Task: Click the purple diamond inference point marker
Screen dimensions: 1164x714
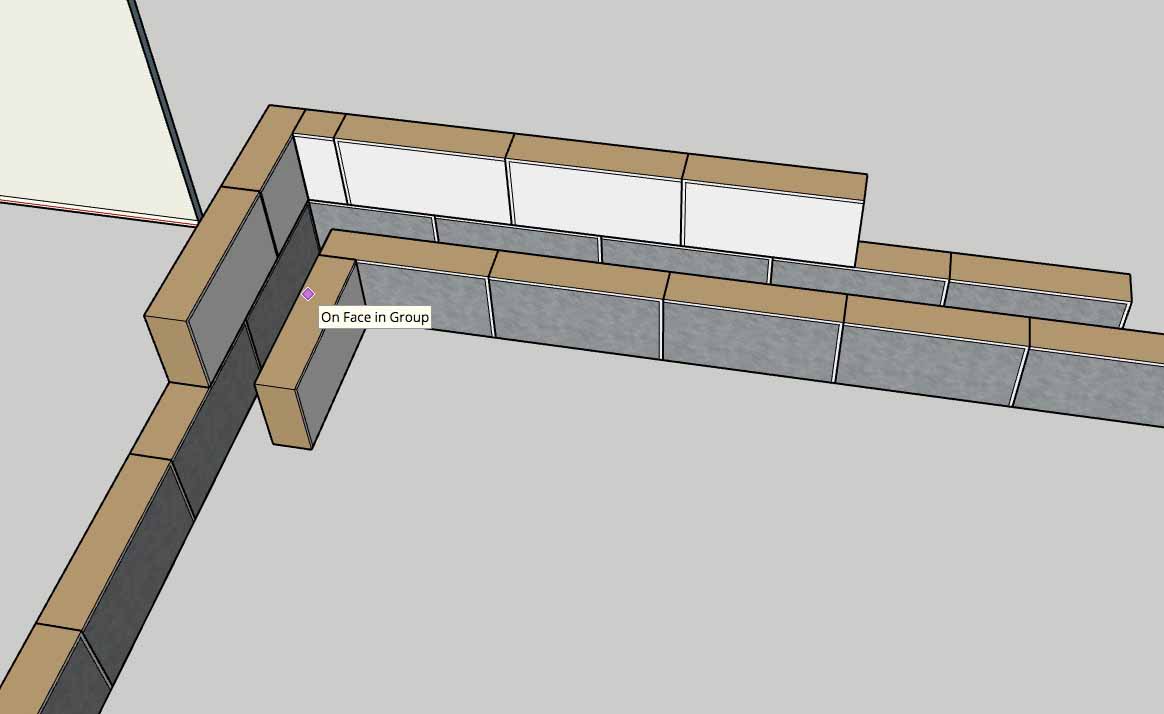Action: (x=308, y=294)
